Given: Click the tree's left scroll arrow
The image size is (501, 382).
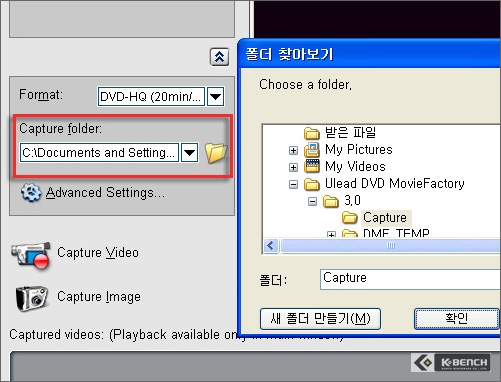Looking at the screenshot, I should 271,246.
